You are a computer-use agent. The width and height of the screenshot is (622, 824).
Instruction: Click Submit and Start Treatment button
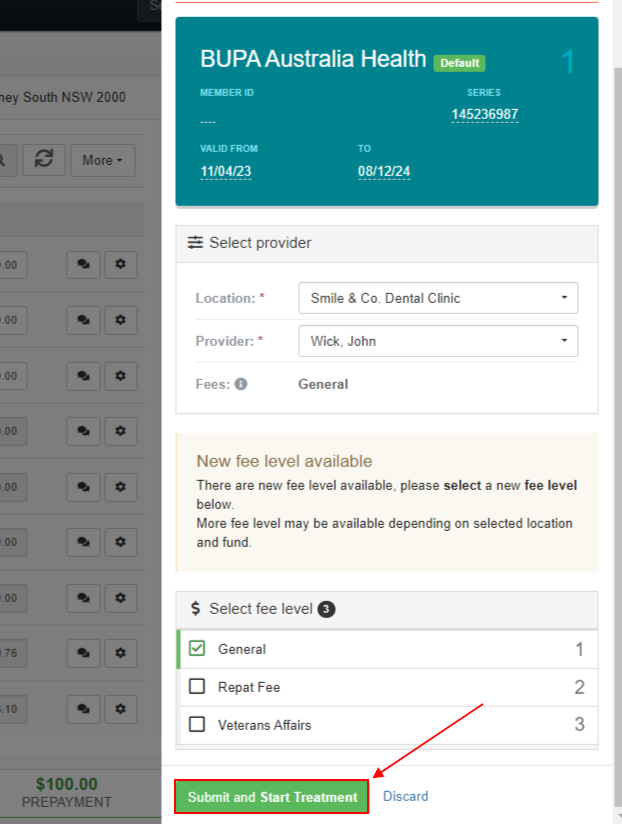click(272, 797)
